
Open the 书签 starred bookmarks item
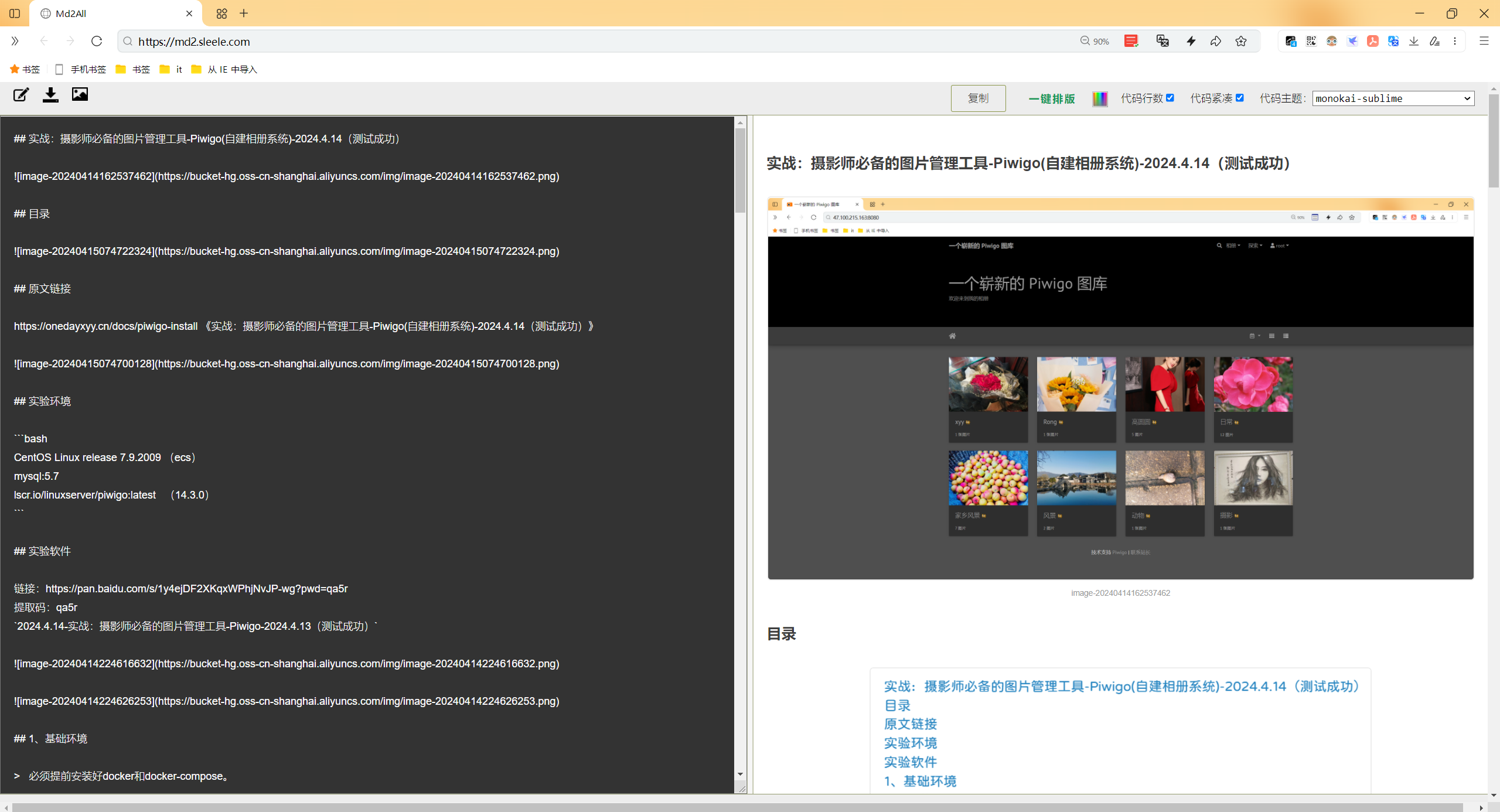coord(25,69)
